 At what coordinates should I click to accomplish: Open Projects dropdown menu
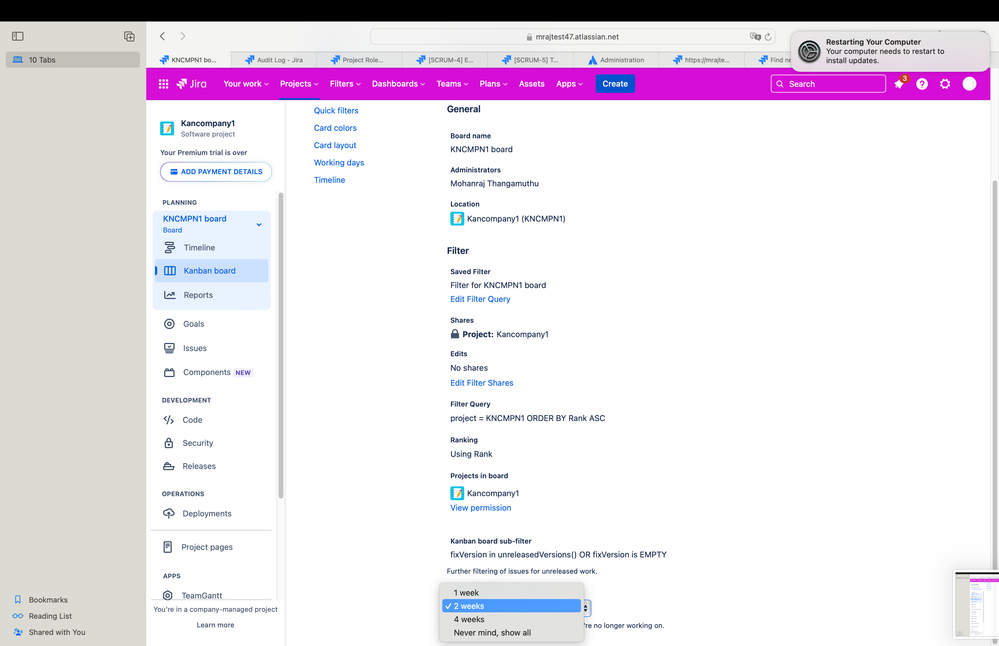(299, 83)
